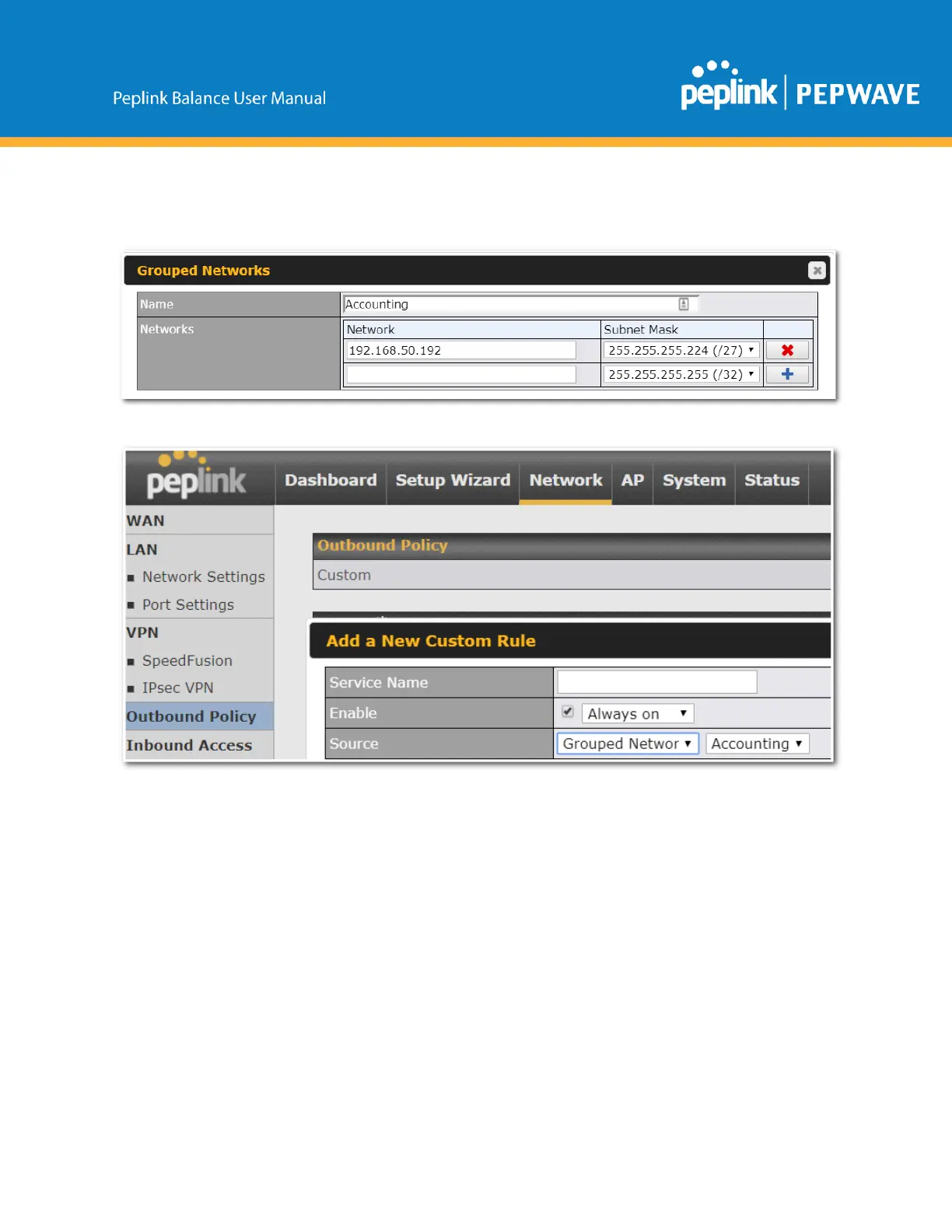The width and height of the screenshot is (952, 1232).
Task: Select Outbound Policy in the sidebar
Action: (199, 716)
